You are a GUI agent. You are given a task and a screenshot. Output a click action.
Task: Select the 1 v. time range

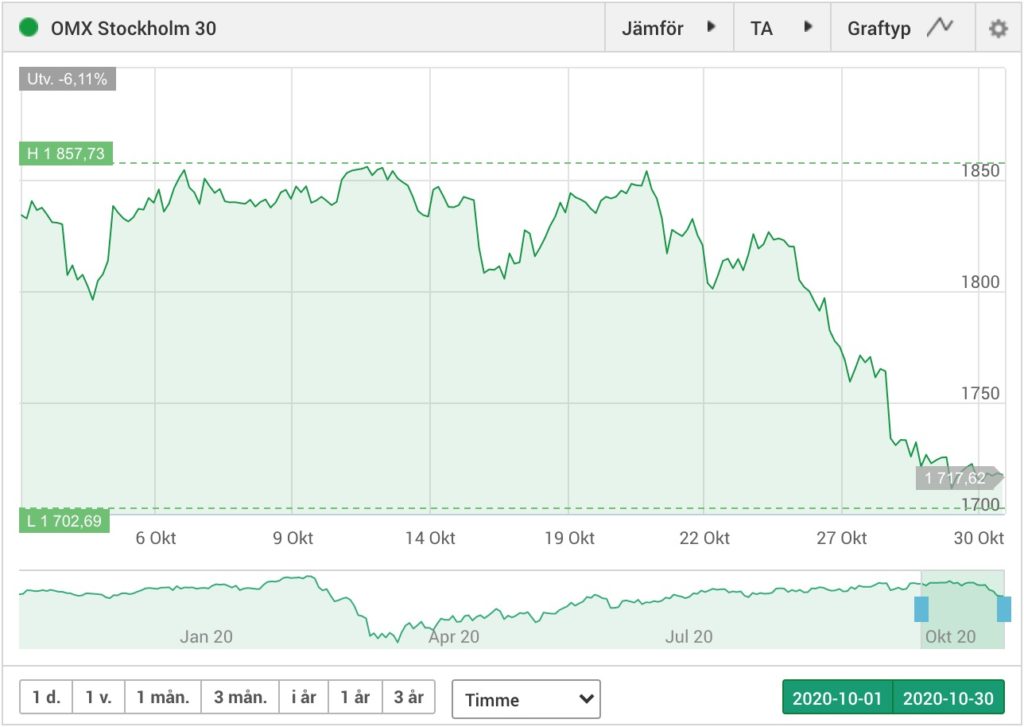(x=99, y=697)
